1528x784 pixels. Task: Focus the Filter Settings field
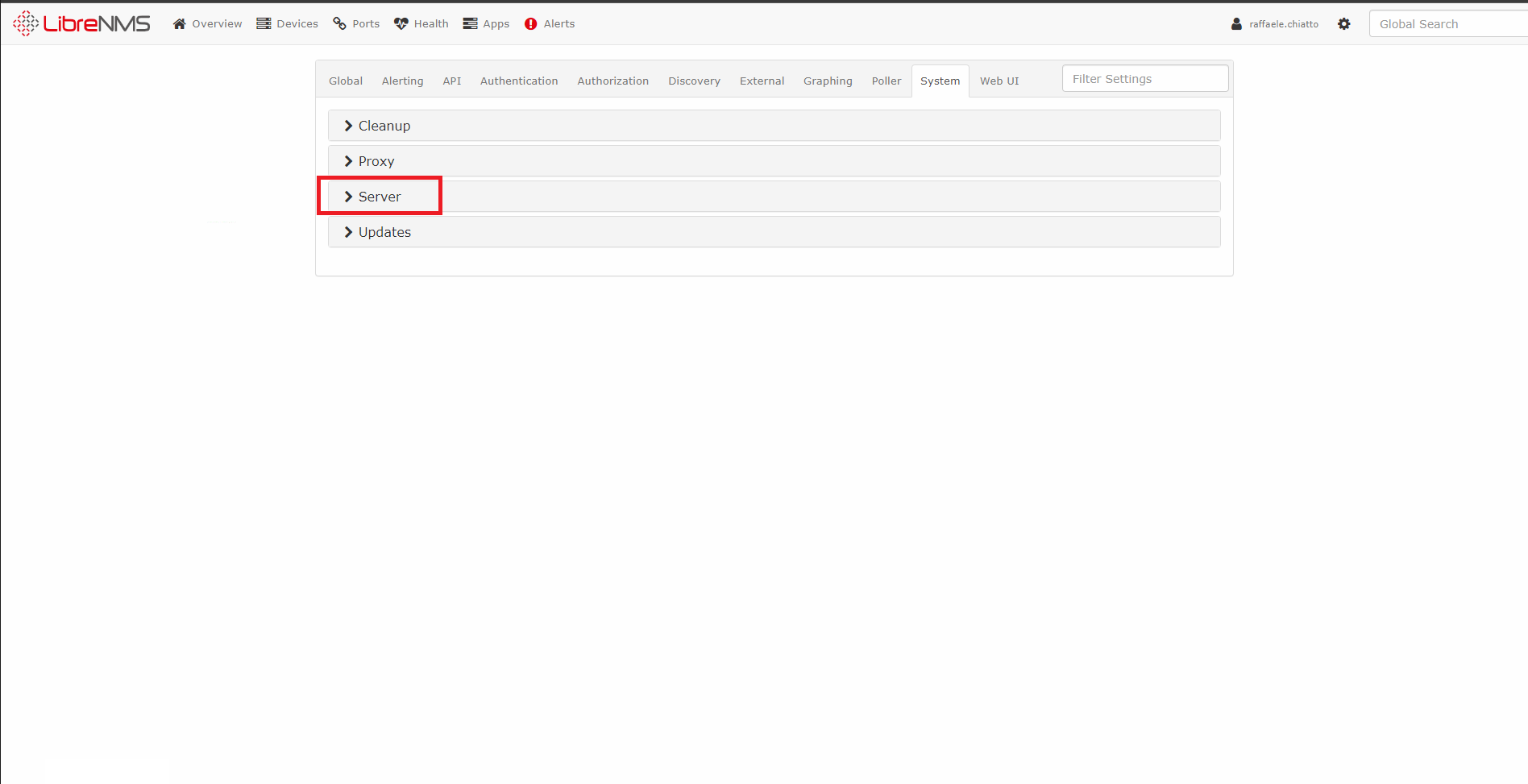(x=1145, y=79)
